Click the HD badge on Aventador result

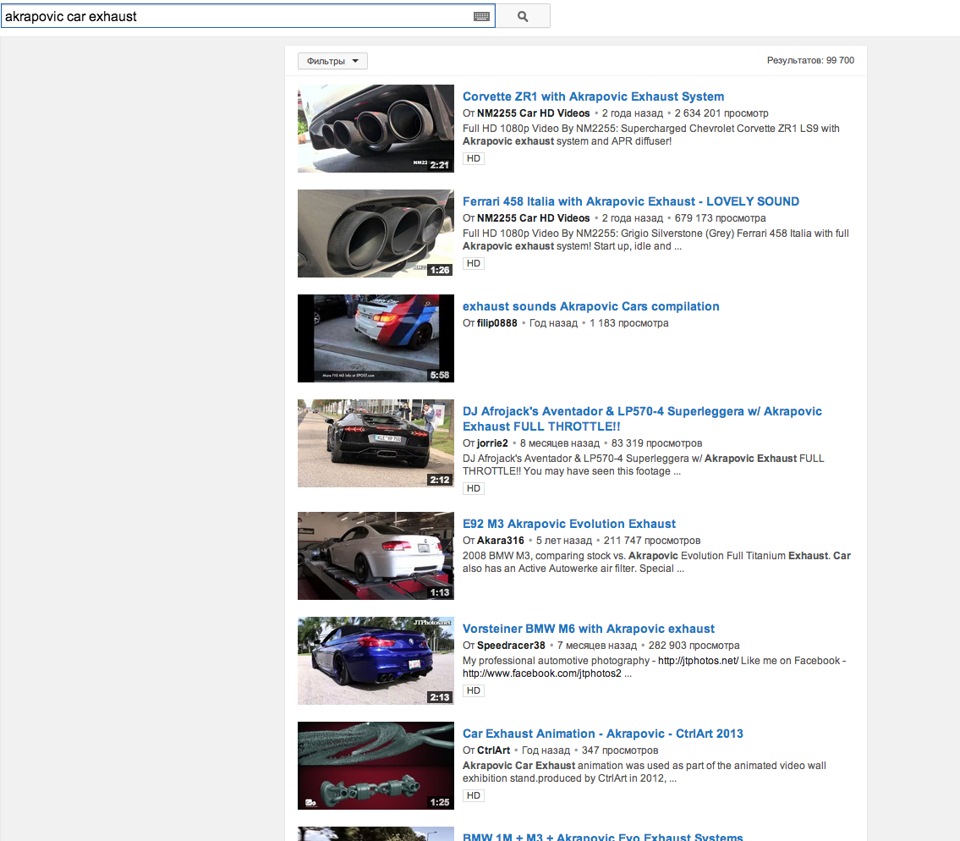click(x=473, y=488)
